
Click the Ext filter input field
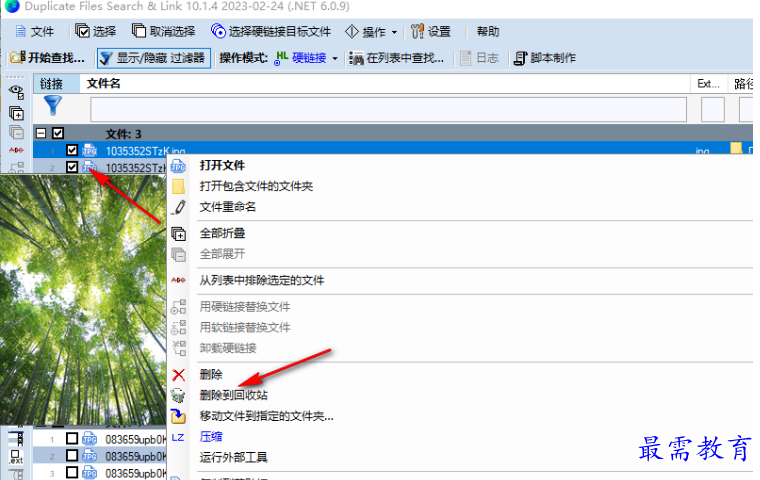(x=712, y=110)
